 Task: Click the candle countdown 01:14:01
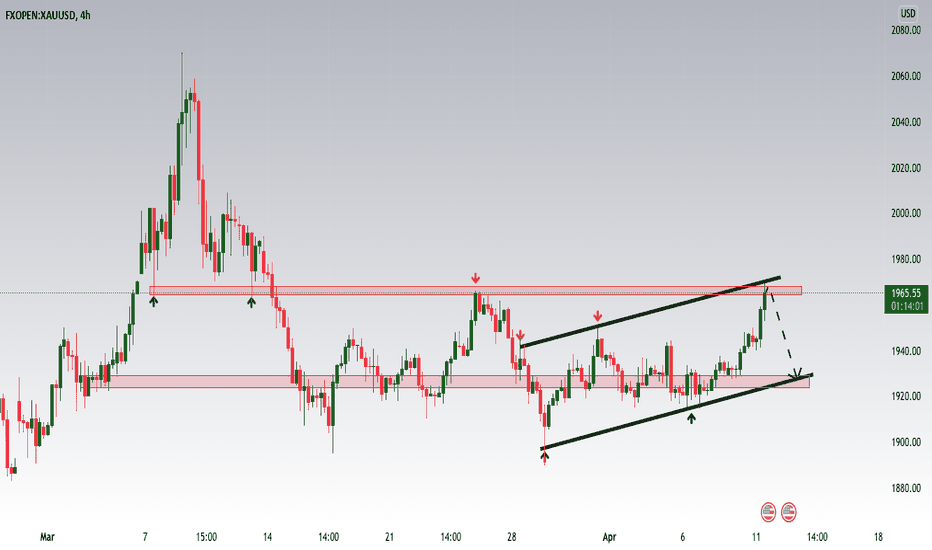tap(906, 306)
